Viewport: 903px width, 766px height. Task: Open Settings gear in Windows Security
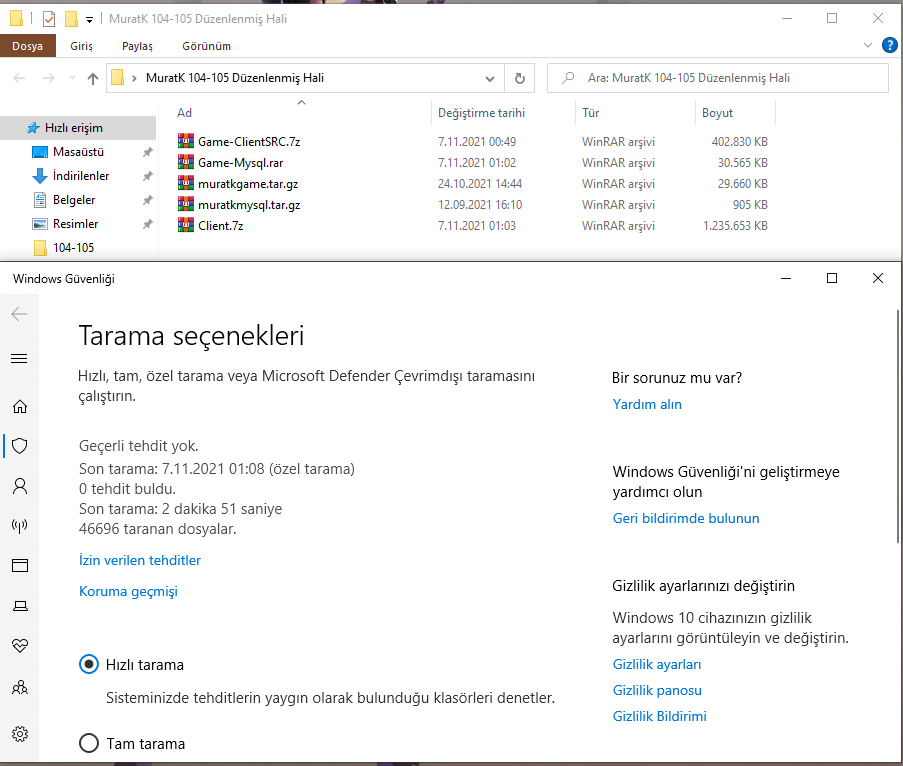(x=19, y=734)
